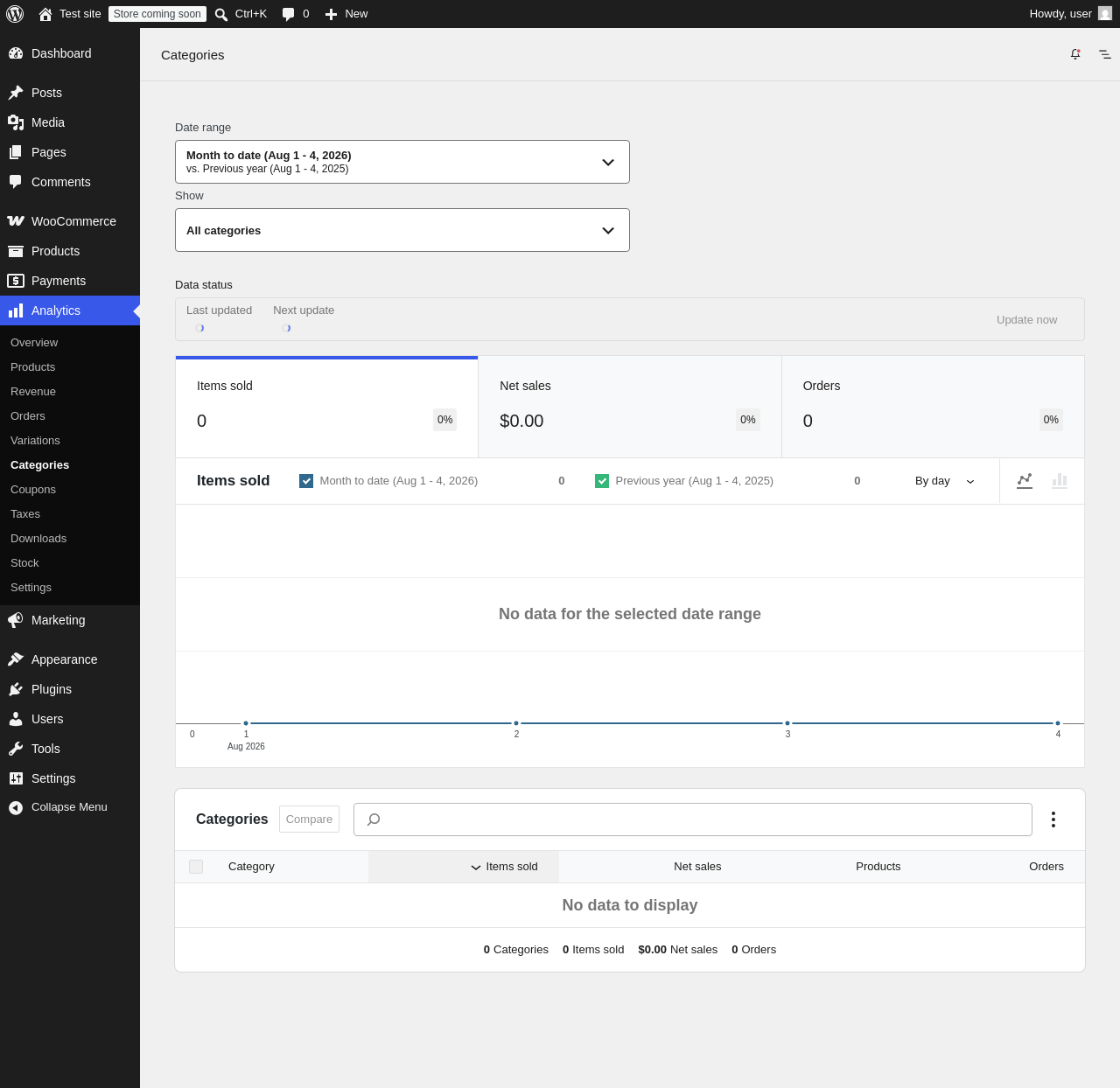This screenshot has height=1088, width=1120.
Task: Click the Plugins plug icon
Action: point(16,689)
